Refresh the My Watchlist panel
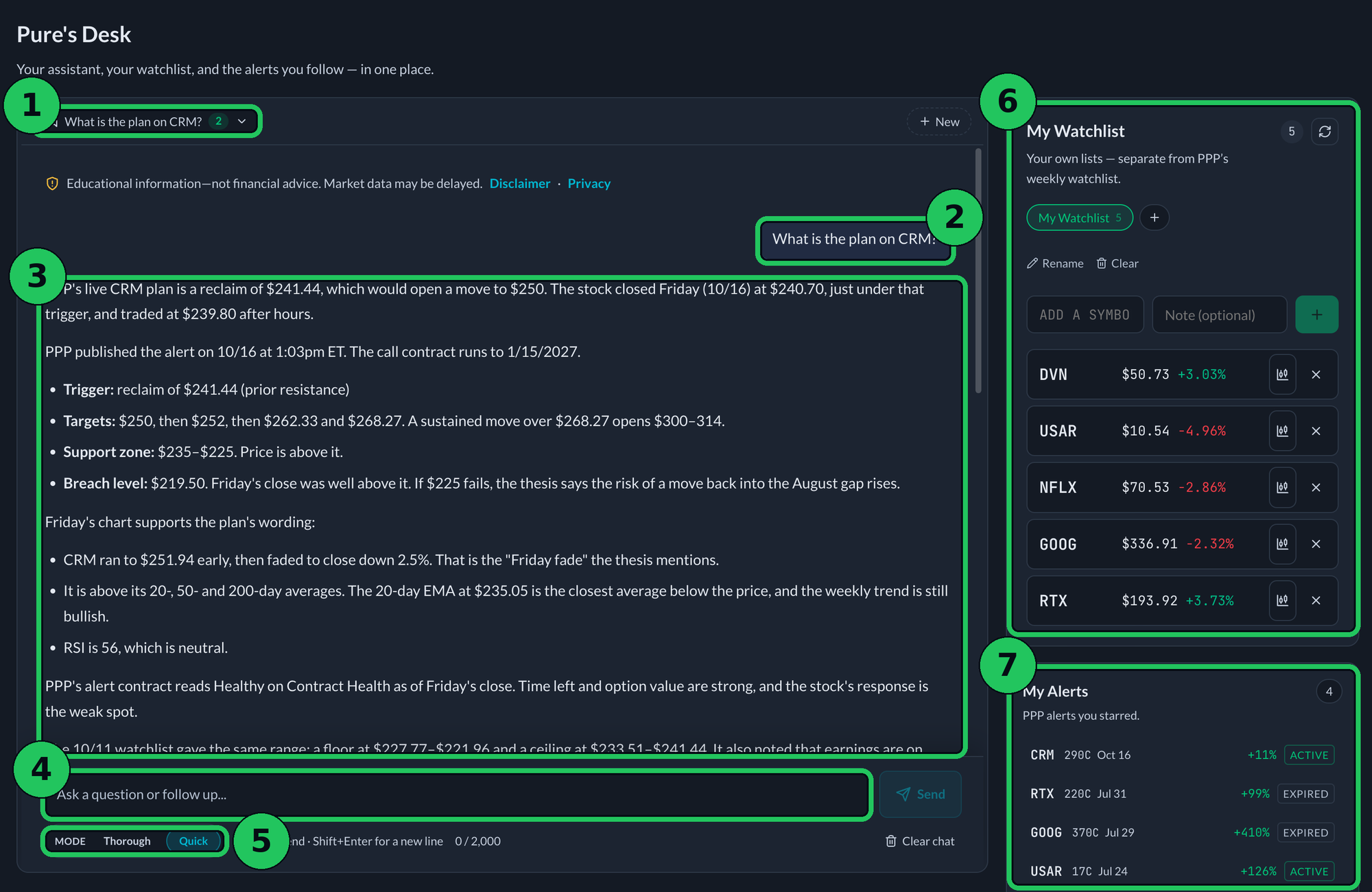1372x892 pixels. tap(1325, 131)
